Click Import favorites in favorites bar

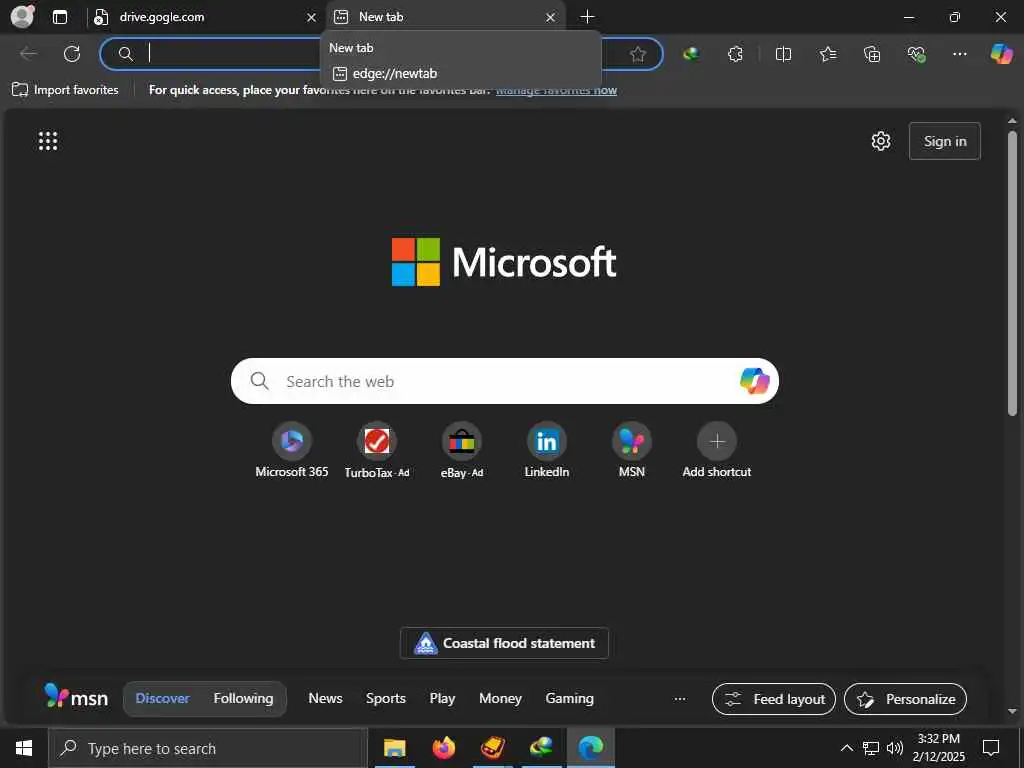point(65,89)
